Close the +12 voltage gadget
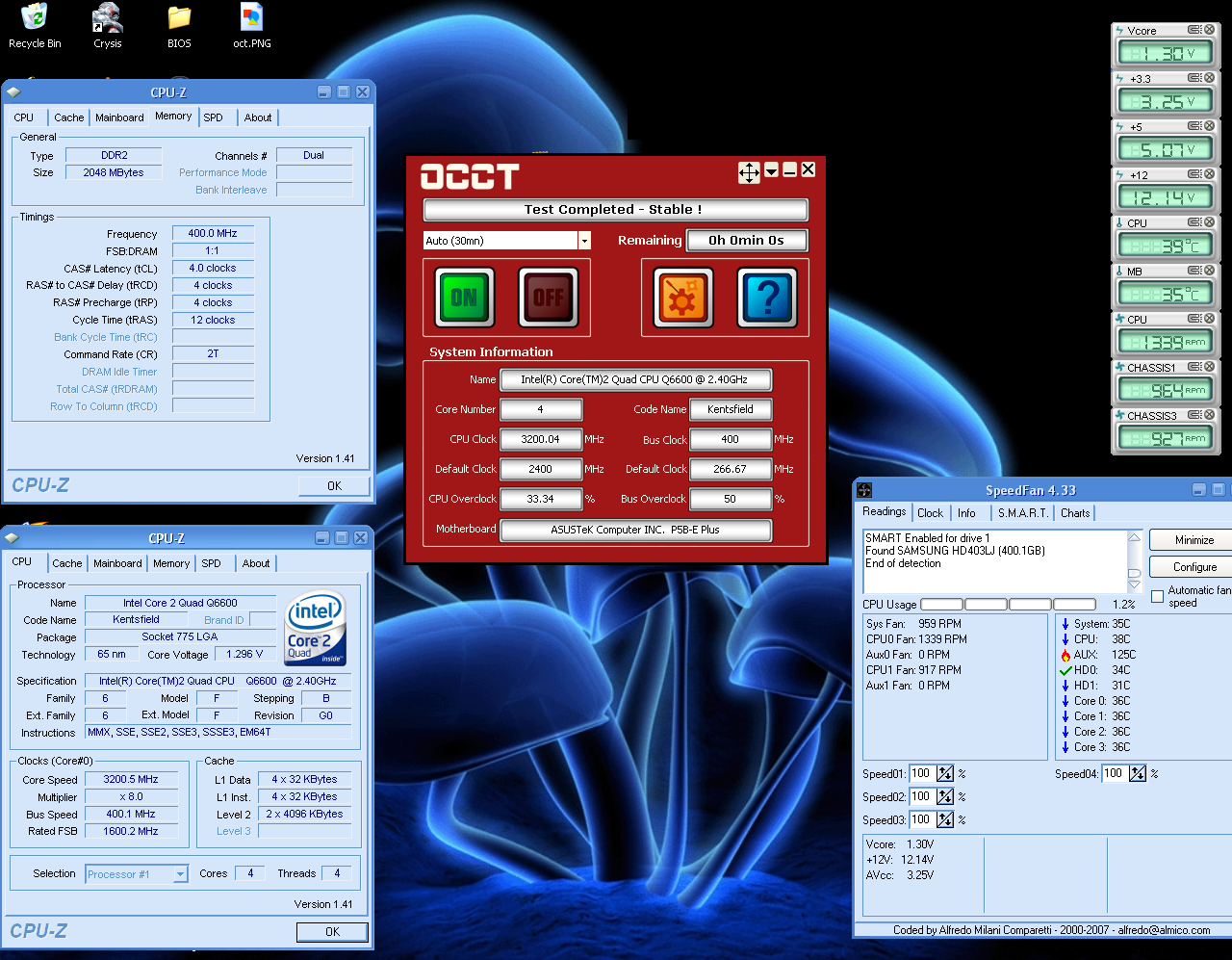This screenshot has height=960, width=1232. click(1210, 174)
